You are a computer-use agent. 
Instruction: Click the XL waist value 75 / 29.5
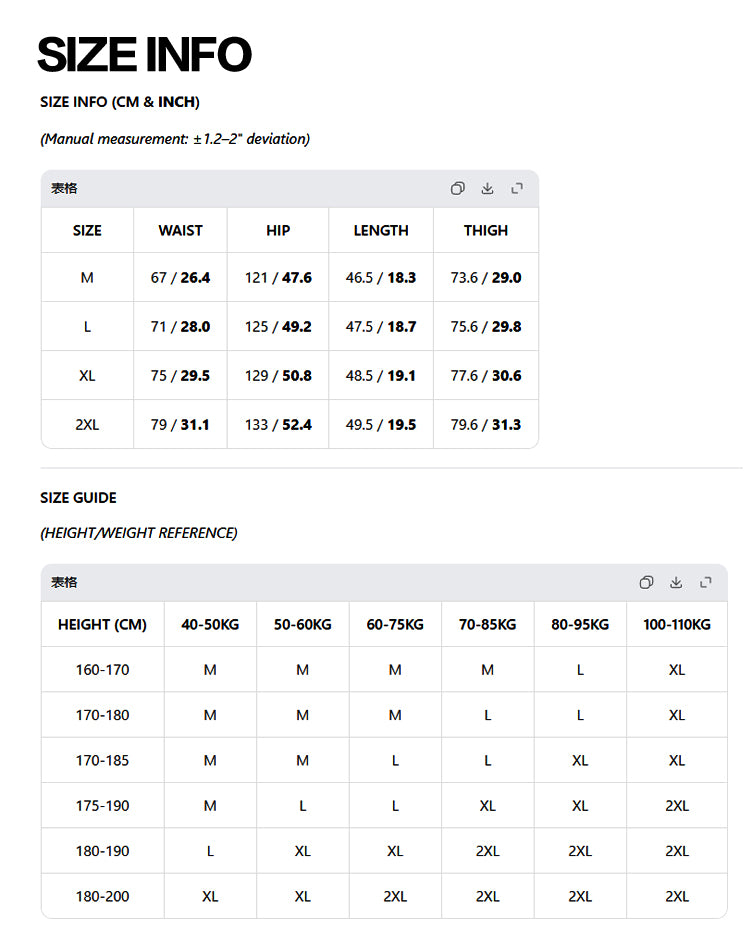(180, 376)
